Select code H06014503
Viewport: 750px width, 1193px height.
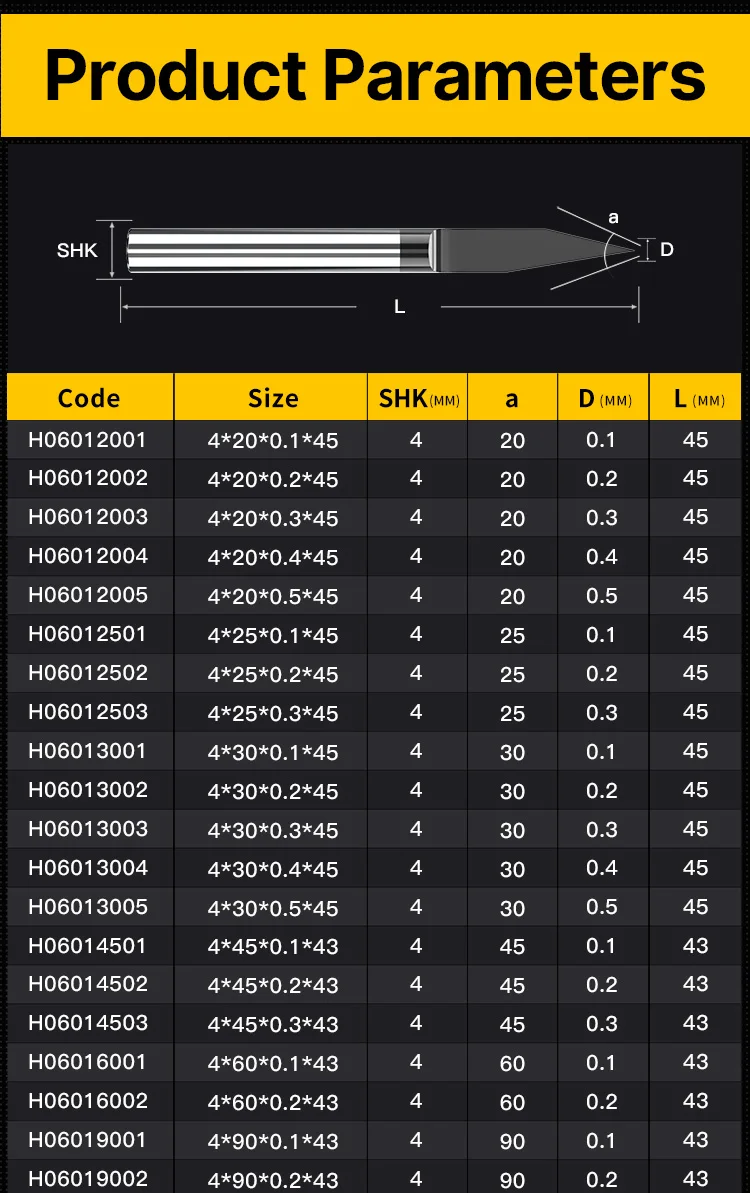(88, 1023)
